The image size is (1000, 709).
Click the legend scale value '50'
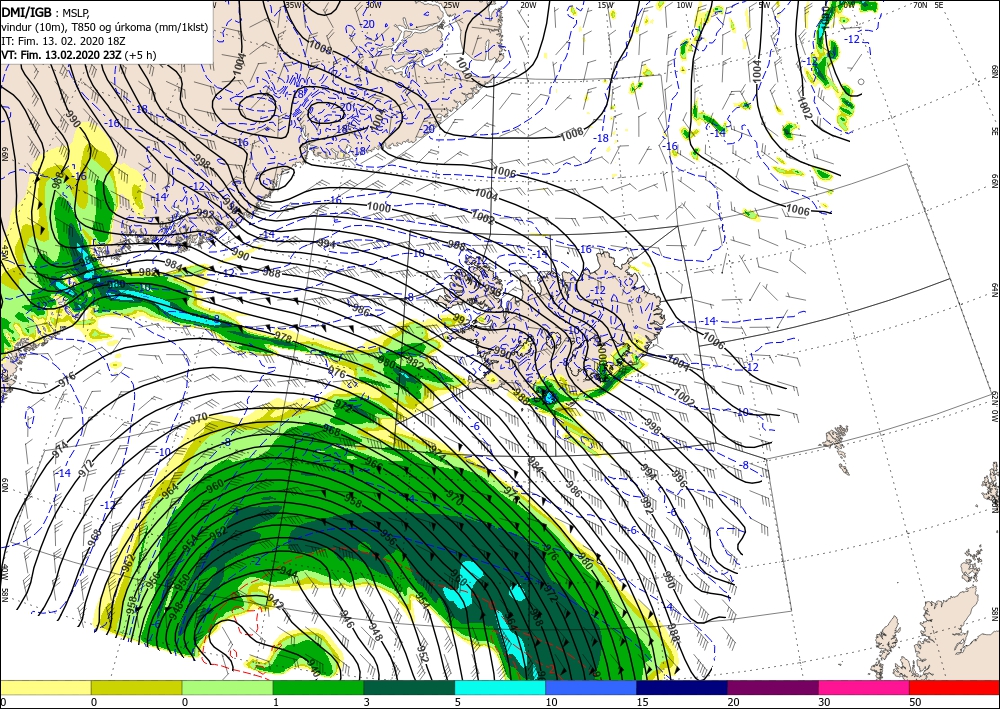coord(914,702)
